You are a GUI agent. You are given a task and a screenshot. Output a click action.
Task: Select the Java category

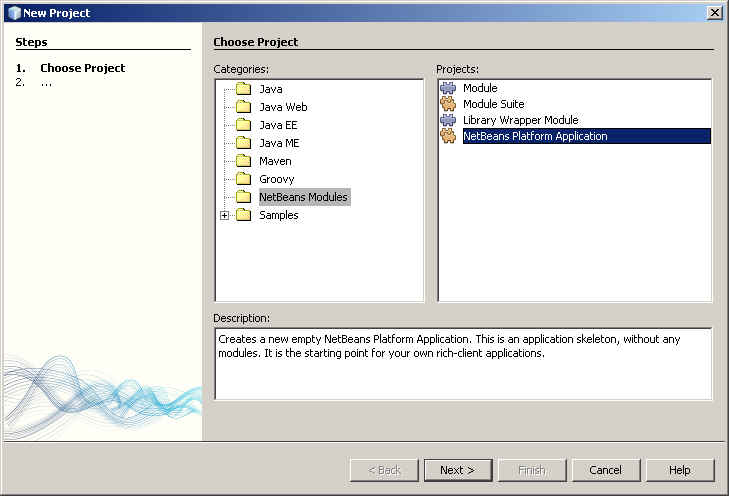click(271, 89)
